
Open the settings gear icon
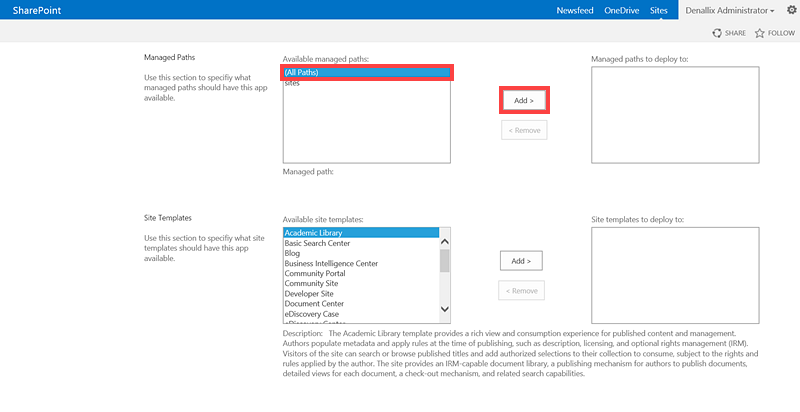(791, 10)
